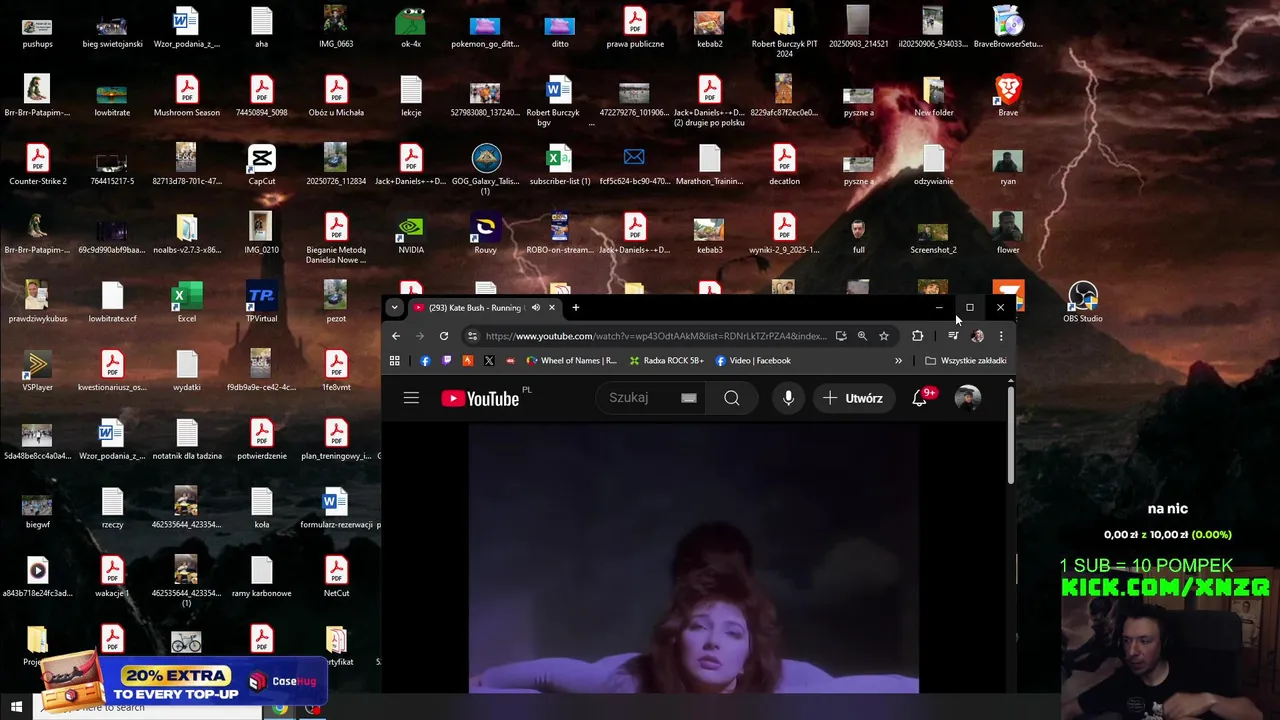This screenshot has width=1280, height=720.
Task: Start voice search with microphone icon
Action: coord(788,398)
